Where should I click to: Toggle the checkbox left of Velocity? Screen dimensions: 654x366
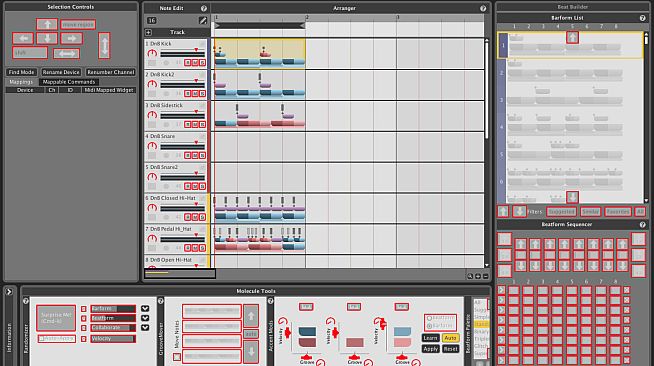pos(83,339)
